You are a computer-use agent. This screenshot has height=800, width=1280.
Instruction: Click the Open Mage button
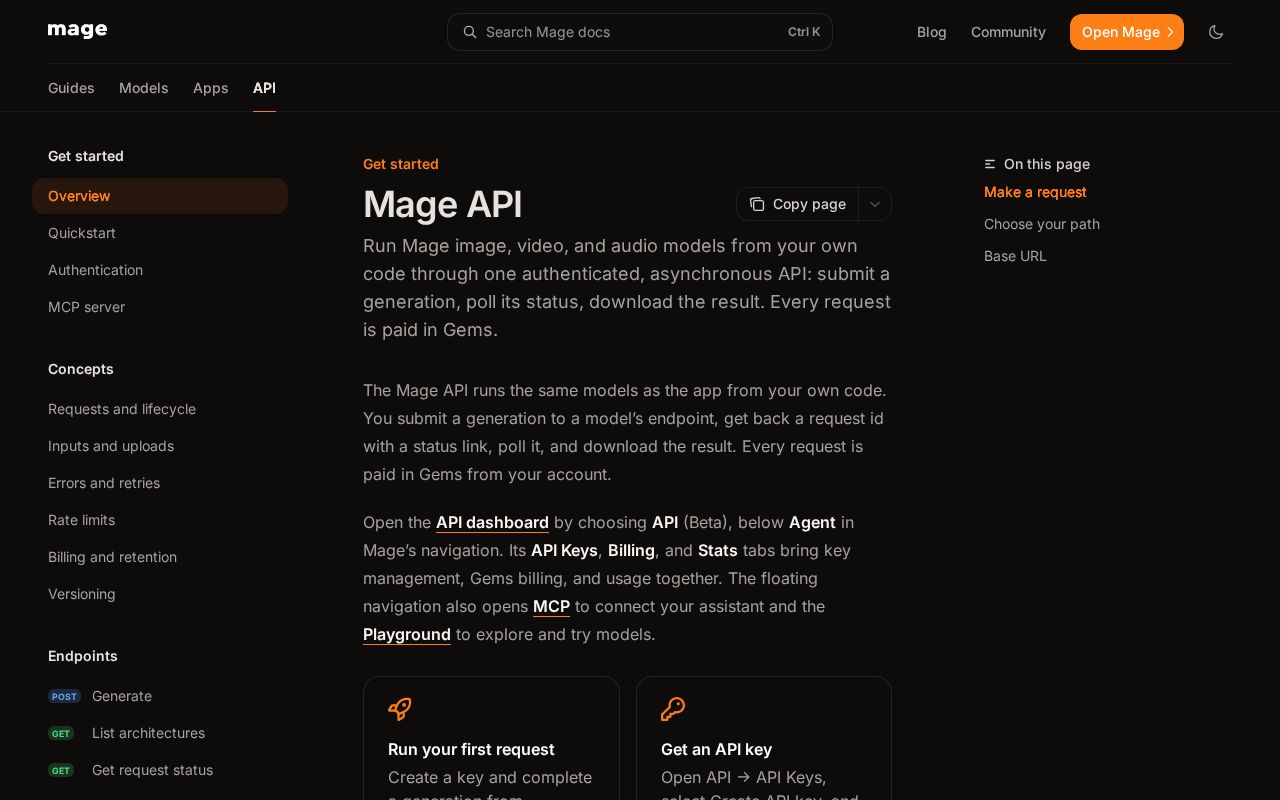(x=1127, y=32)
